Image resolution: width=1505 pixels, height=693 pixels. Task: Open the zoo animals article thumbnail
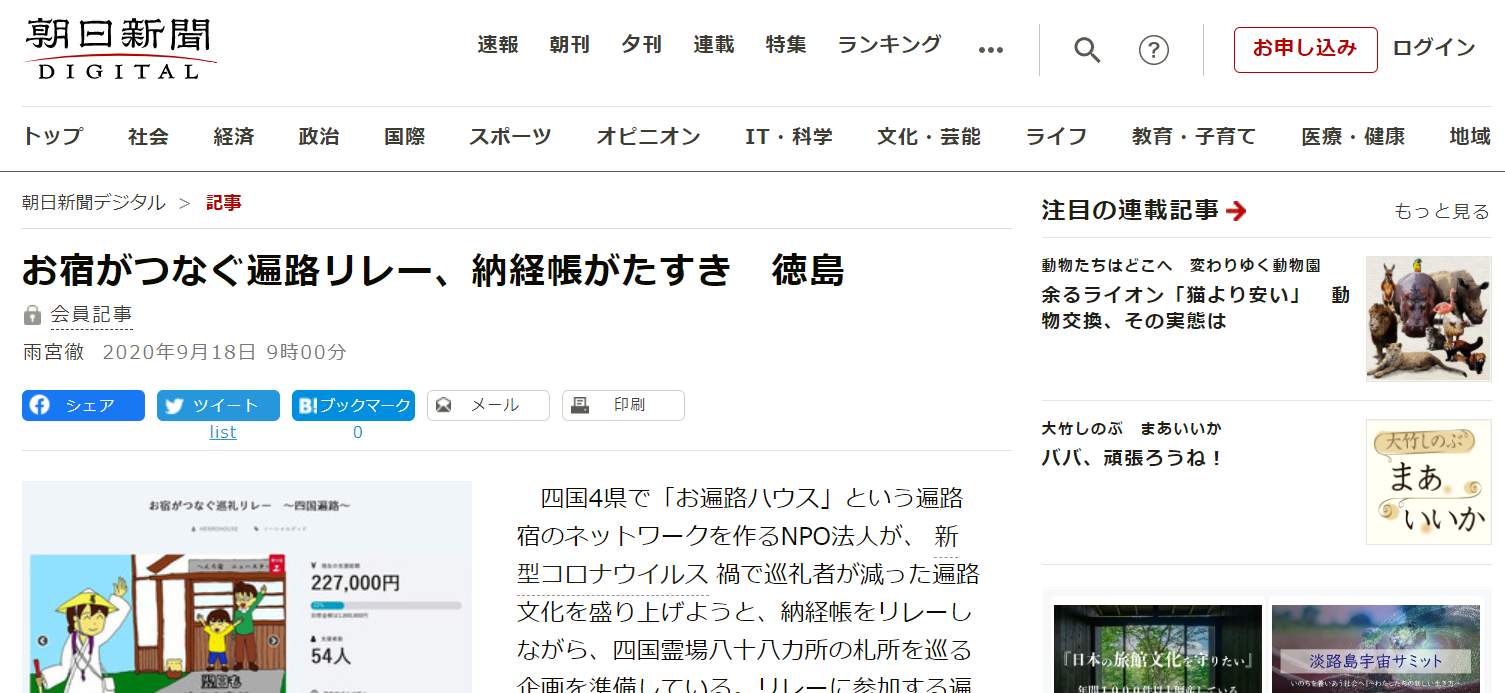click(1428, 318)
